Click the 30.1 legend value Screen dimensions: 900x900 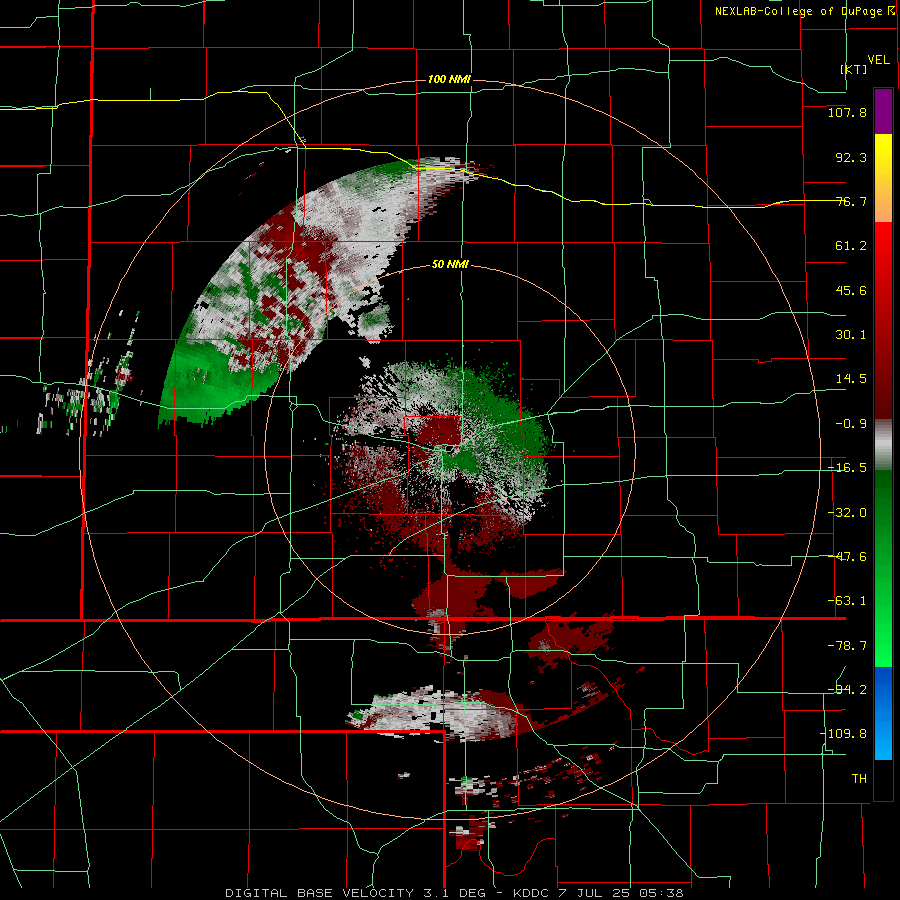tap(851, 335)
